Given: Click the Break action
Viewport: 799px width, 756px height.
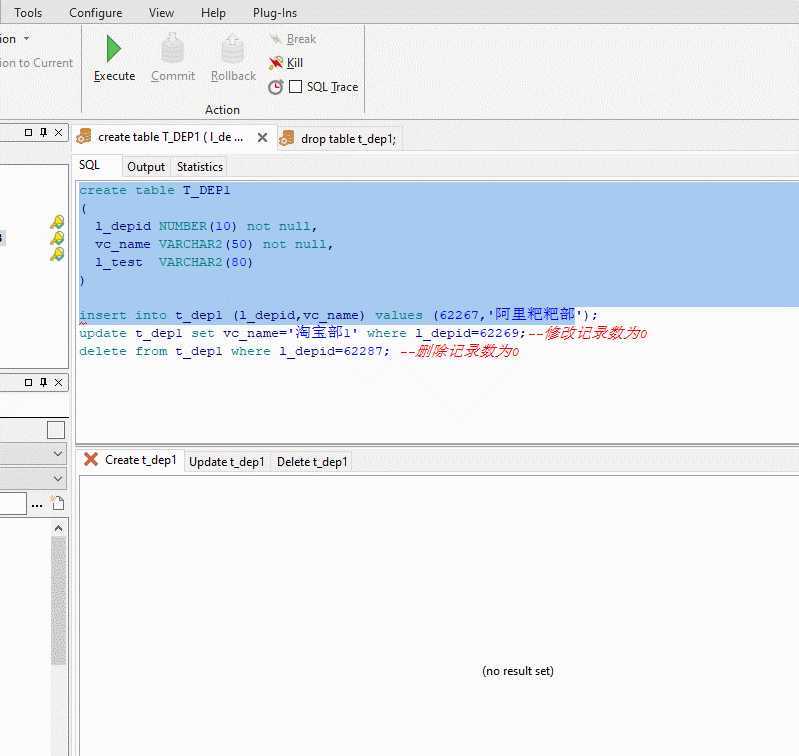Looking at the screenshot, I should [x=292, y=39].
